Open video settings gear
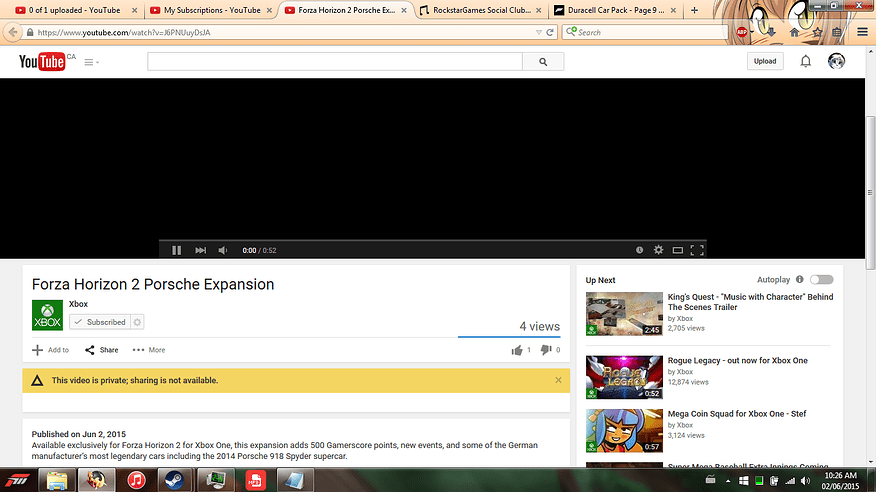Viewport: 876px width, 492px height. [x=659, y=250]
